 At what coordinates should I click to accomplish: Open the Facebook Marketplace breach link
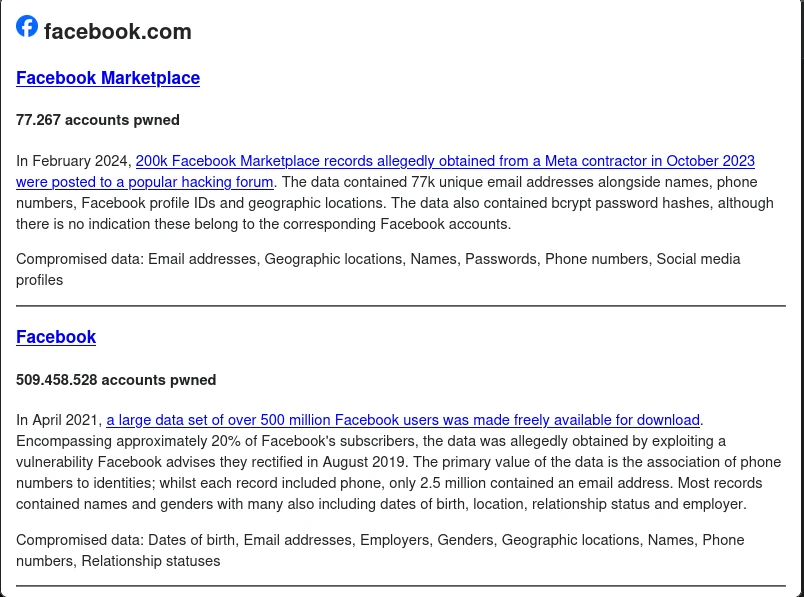[x=108, y=78]
